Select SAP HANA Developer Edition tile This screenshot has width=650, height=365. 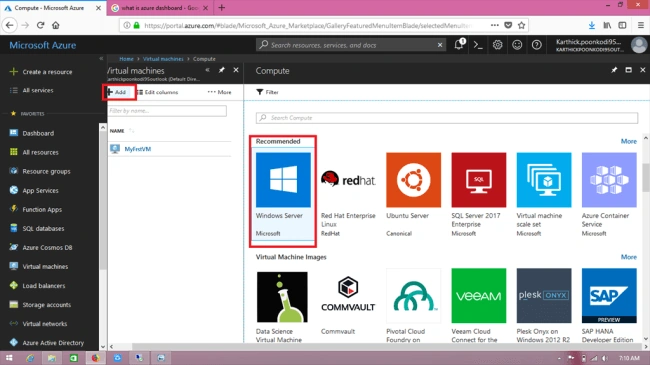[x=609, y=305]
